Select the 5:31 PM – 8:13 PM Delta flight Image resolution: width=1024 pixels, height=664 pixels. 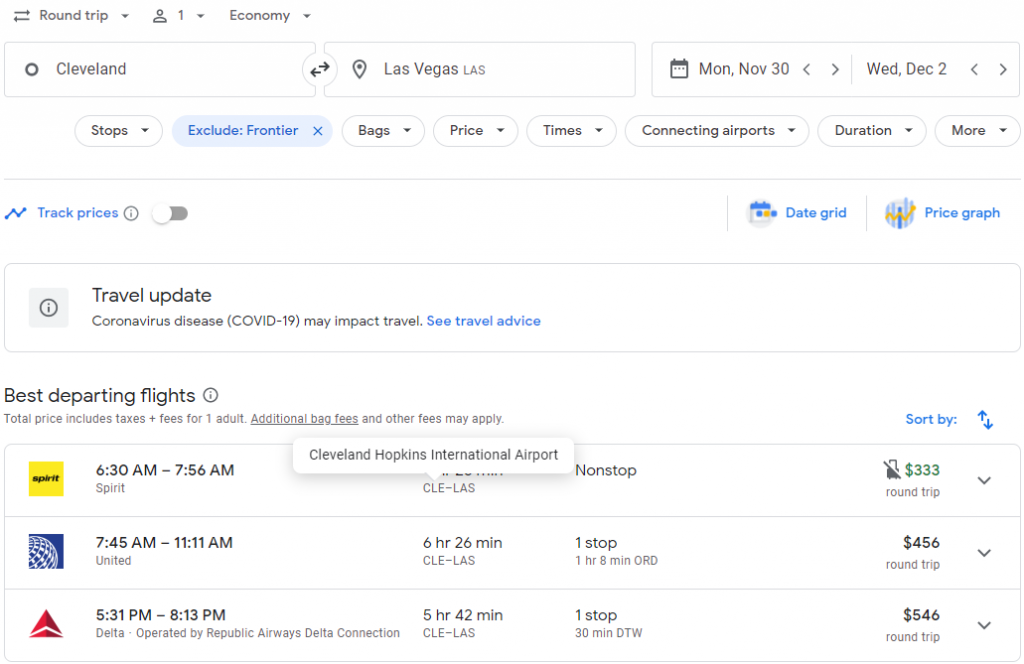tap(513, 625)
